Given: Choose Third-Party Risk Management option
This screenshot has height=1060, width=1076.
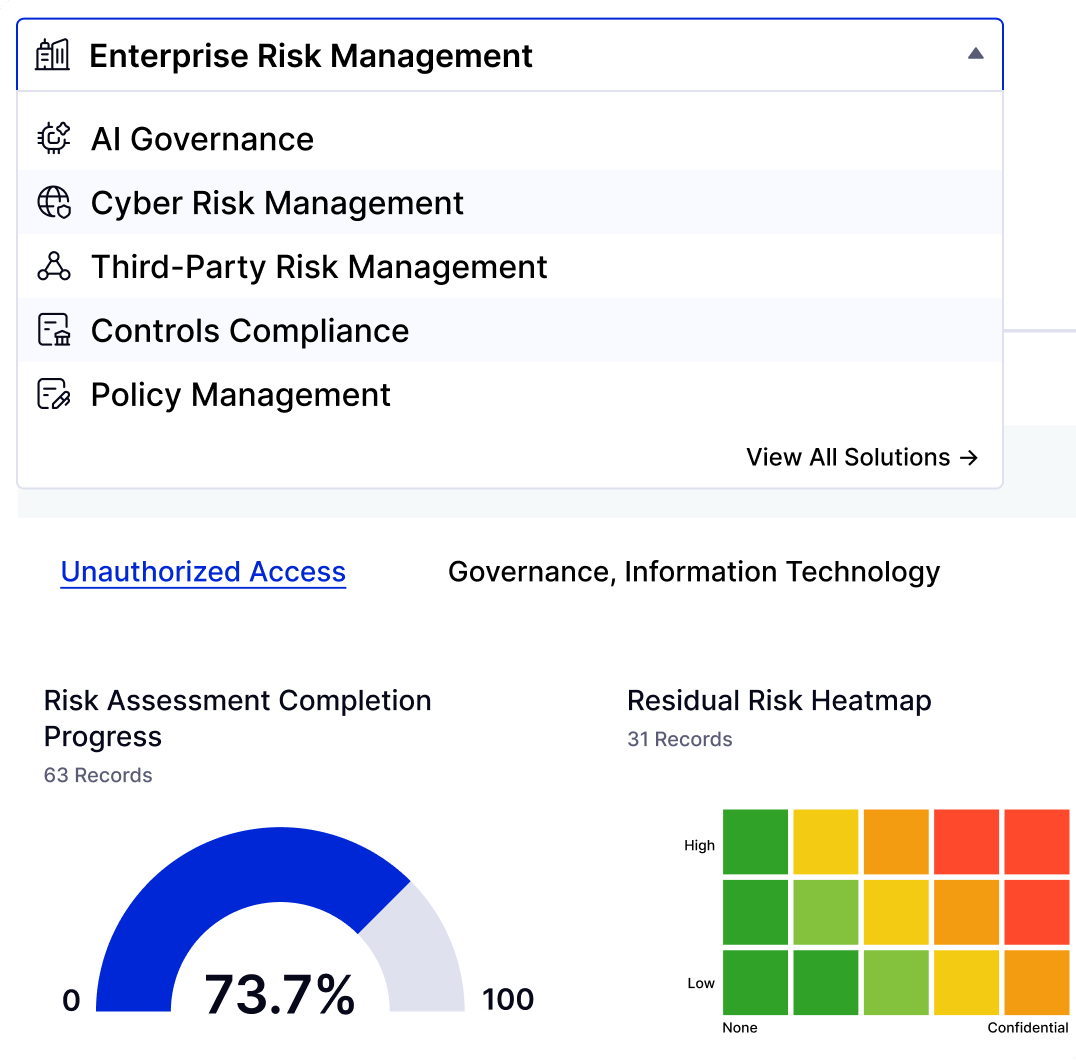Looking at the screenshot, I should pos(319,267).
